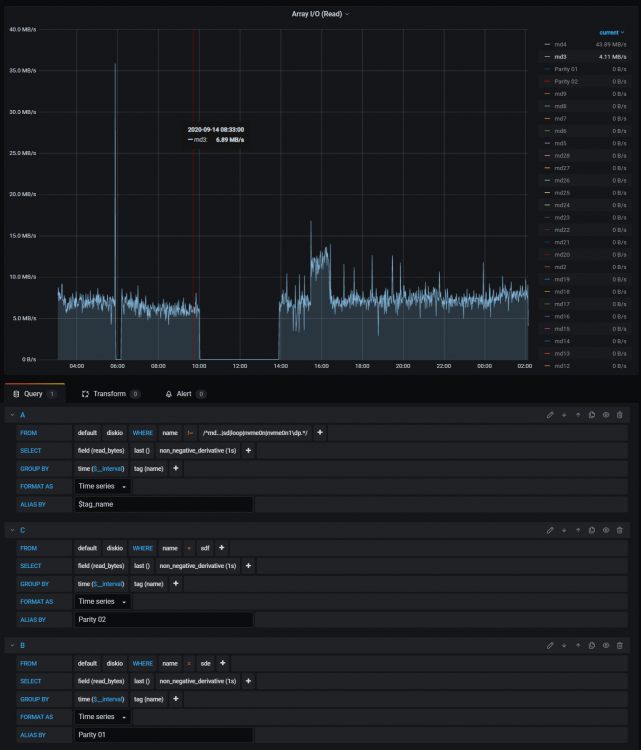
Task: Edit non_negative_derivative (1s) in query A
Action: point(198,451)
